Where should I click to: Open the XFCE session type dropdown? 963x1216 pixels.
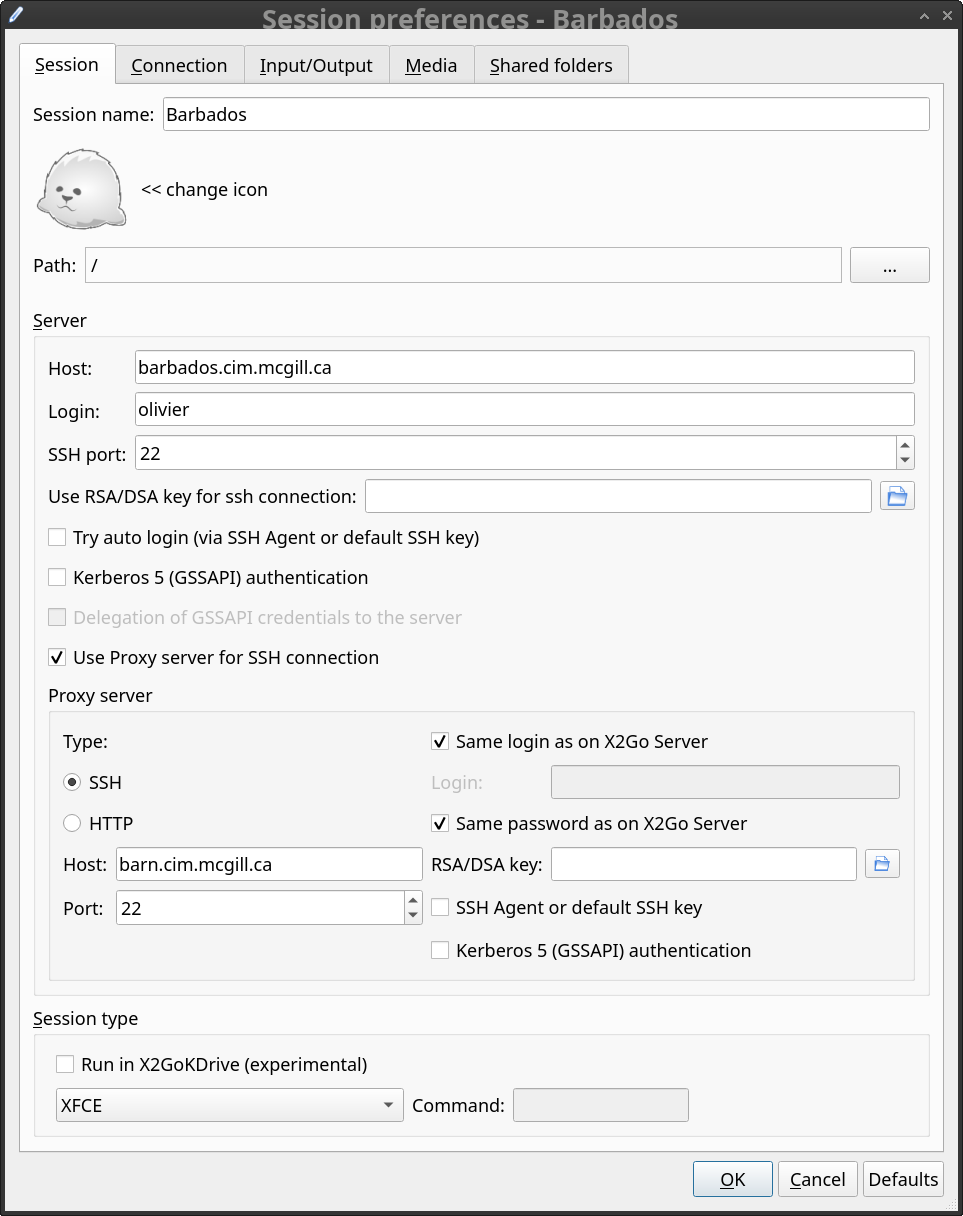[230, 1105]
